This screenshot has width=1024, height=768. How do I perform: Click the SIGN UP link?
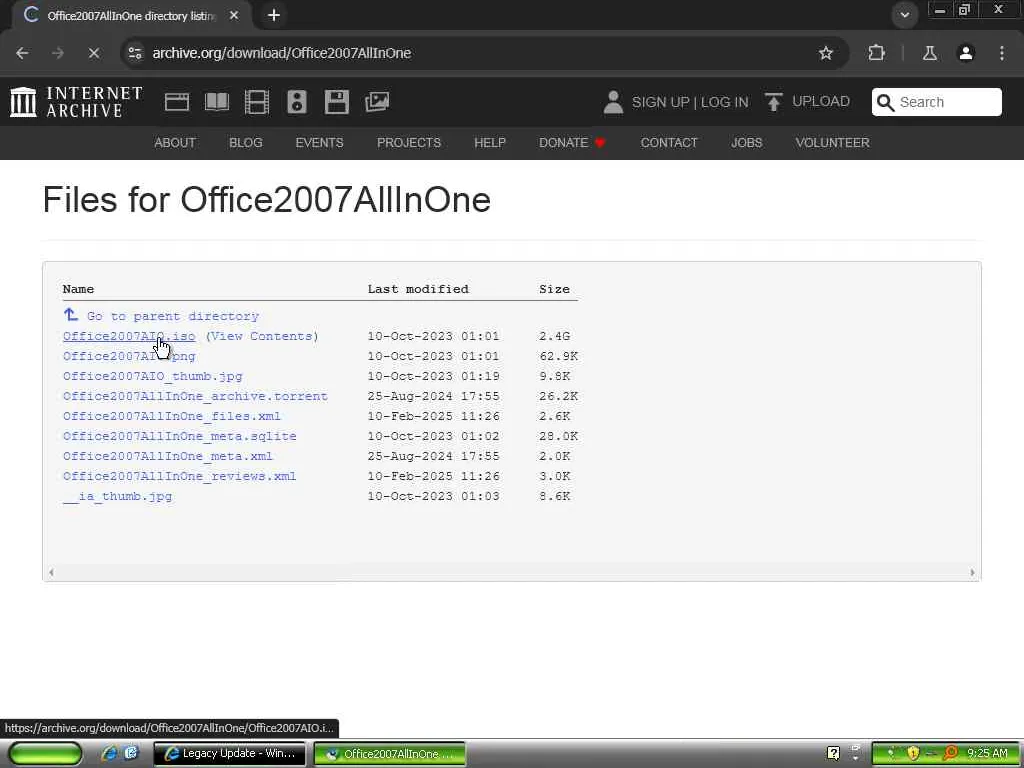660,103
